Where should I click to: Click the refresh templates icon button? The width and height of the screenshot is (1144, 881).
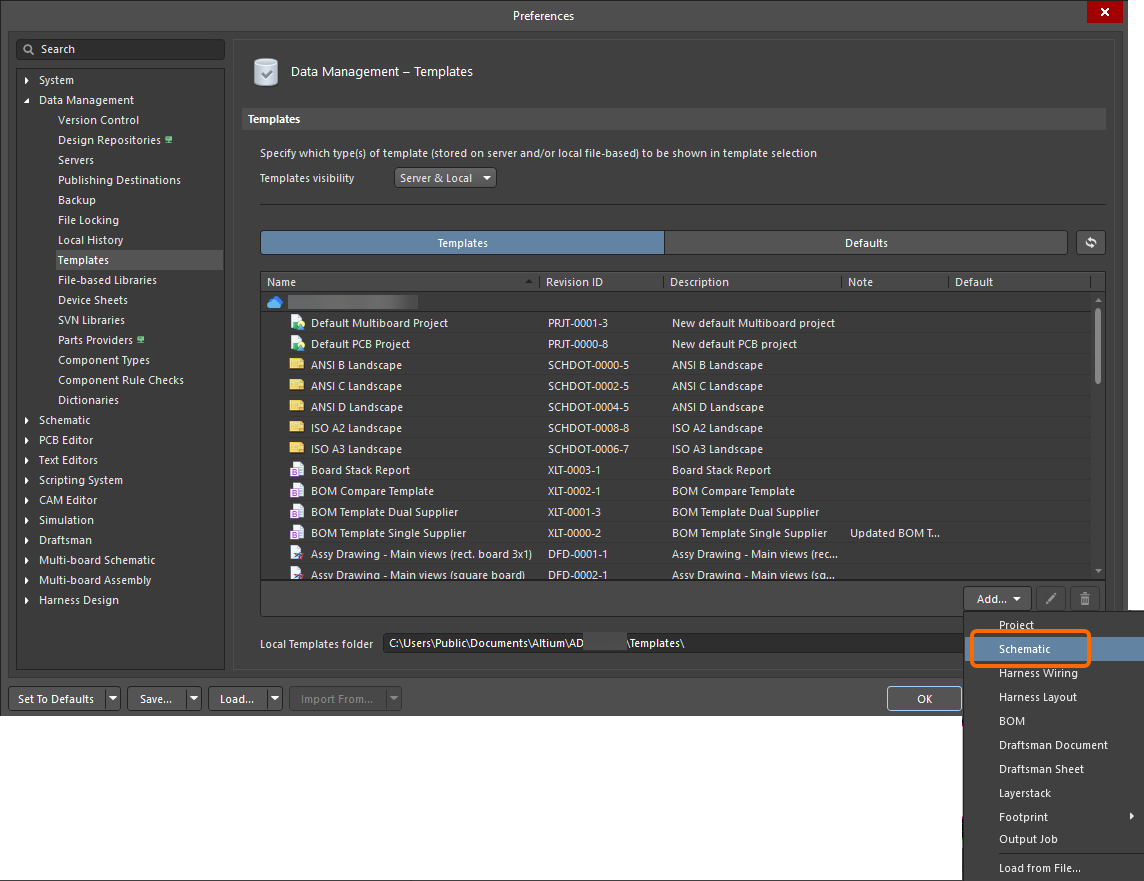tap(1090, 243)
